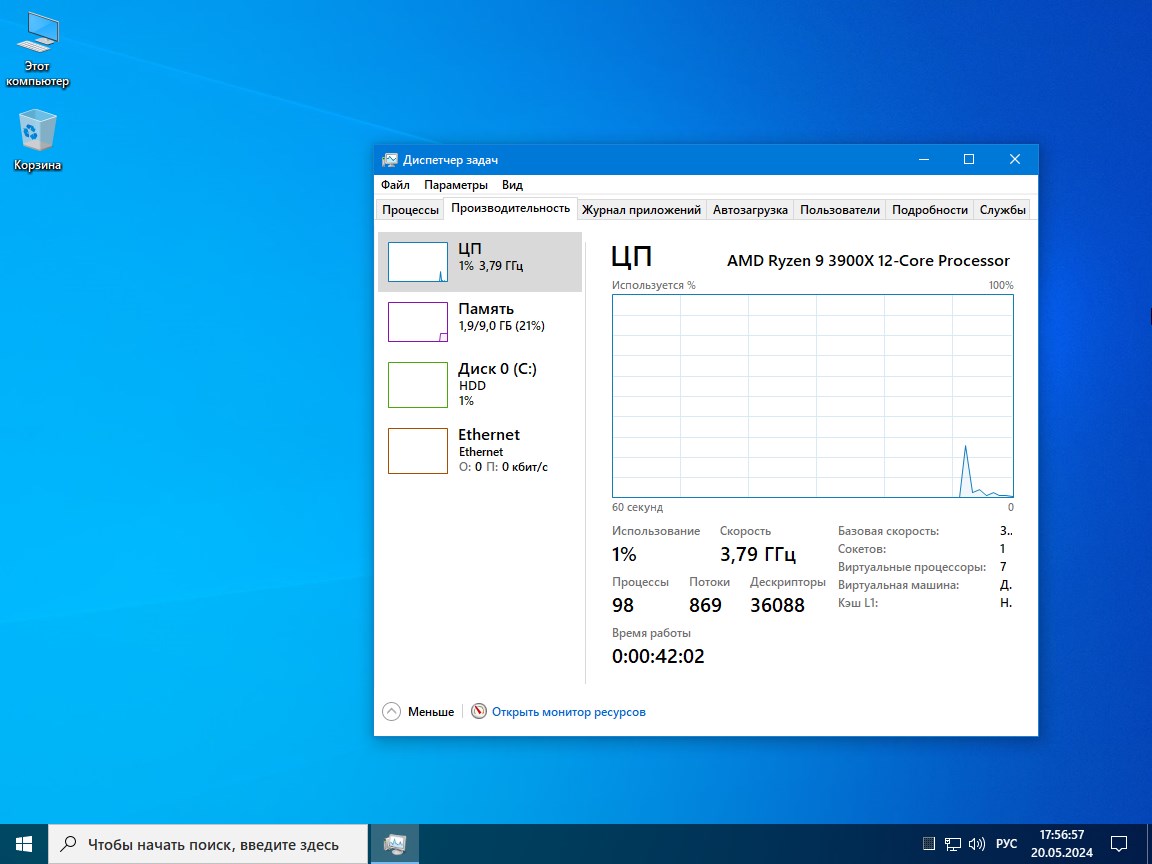The width and height of the screenshot is (1152, 864).
Task: Click the taskbar search field
Action: tap(210, 843)
